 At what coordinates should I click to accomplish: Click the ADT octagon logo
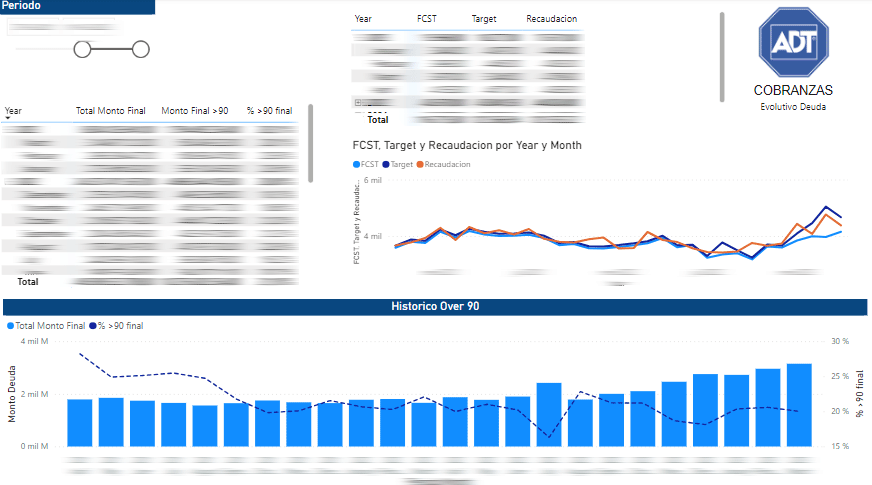[794, 42]
